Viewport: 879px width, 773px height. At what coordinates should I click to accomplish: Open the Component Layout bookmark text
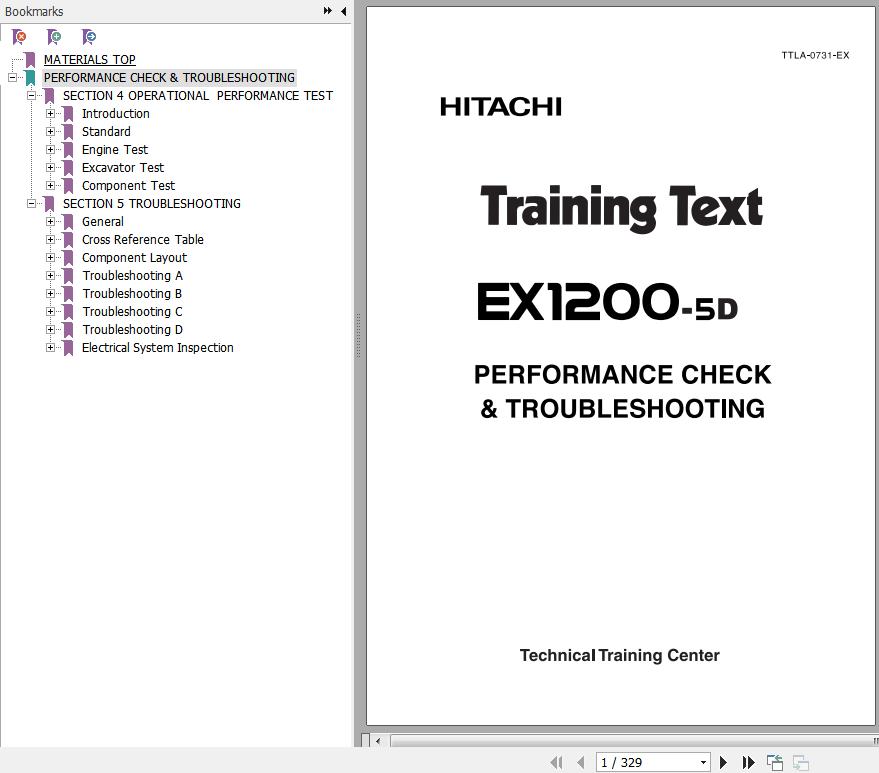pyautogui.click(x=135, y=257)
